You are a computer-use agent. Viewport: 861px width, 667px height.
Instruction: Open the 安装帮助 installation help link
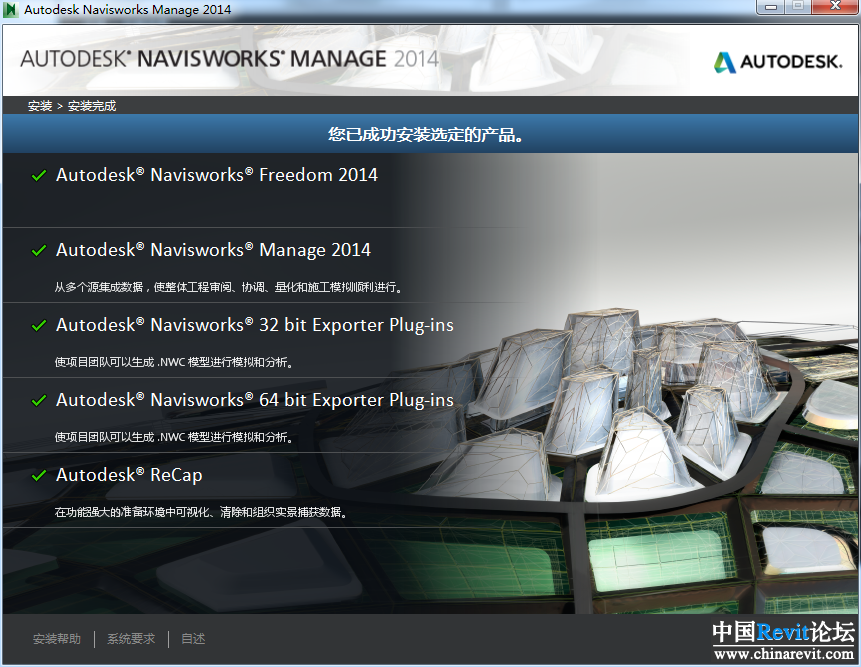pos(57,639)
